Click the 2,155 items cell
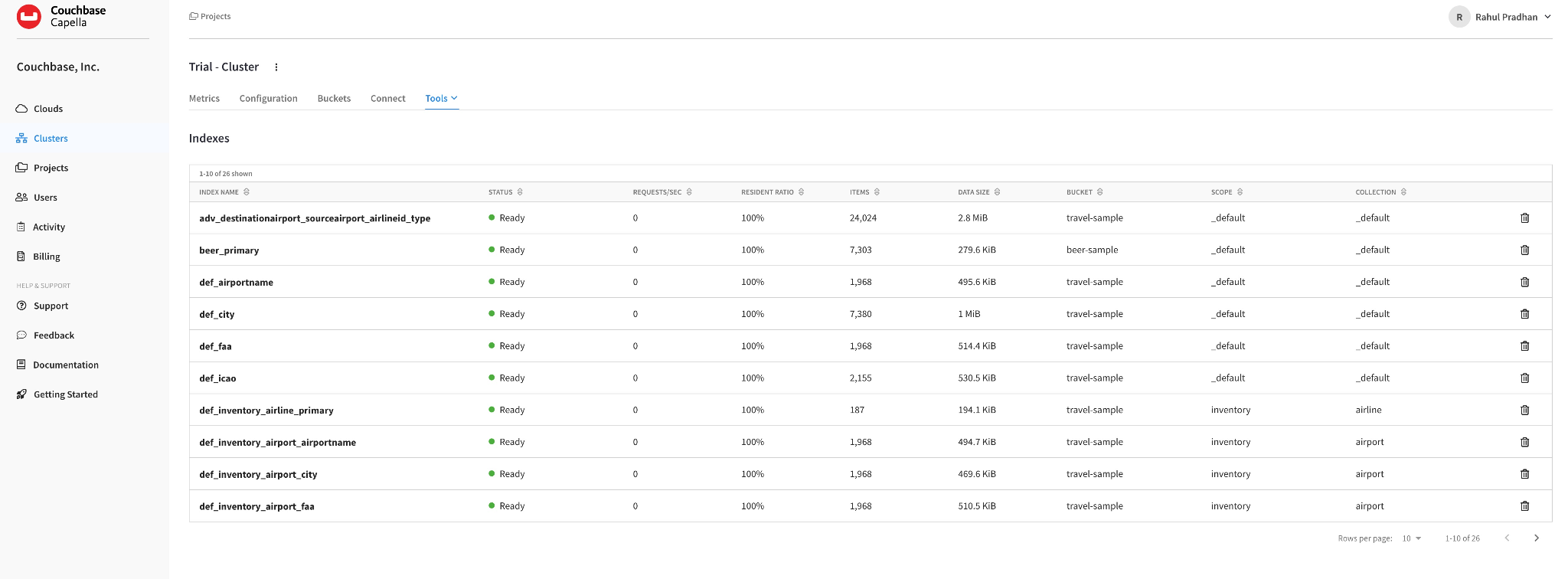 [x=861, y=378]
